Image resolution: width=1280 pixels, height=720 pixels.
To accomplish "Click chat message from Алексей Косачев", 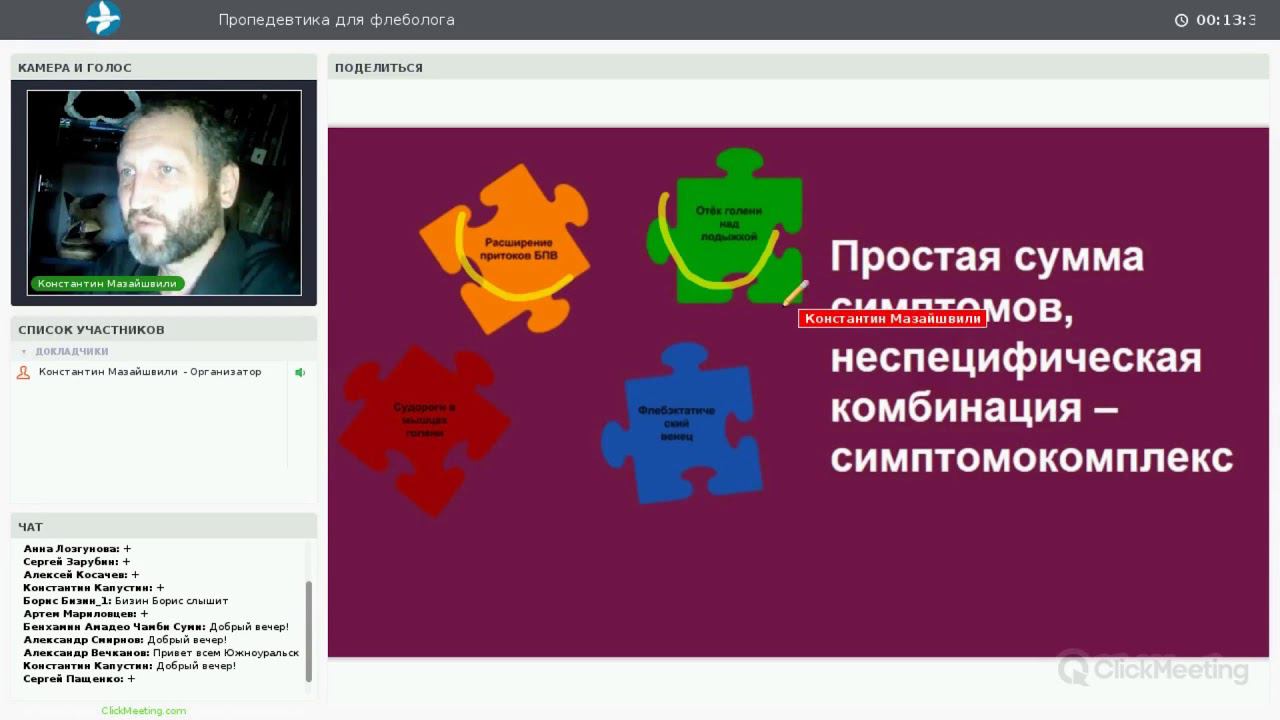I will click(x=81, y=575).
